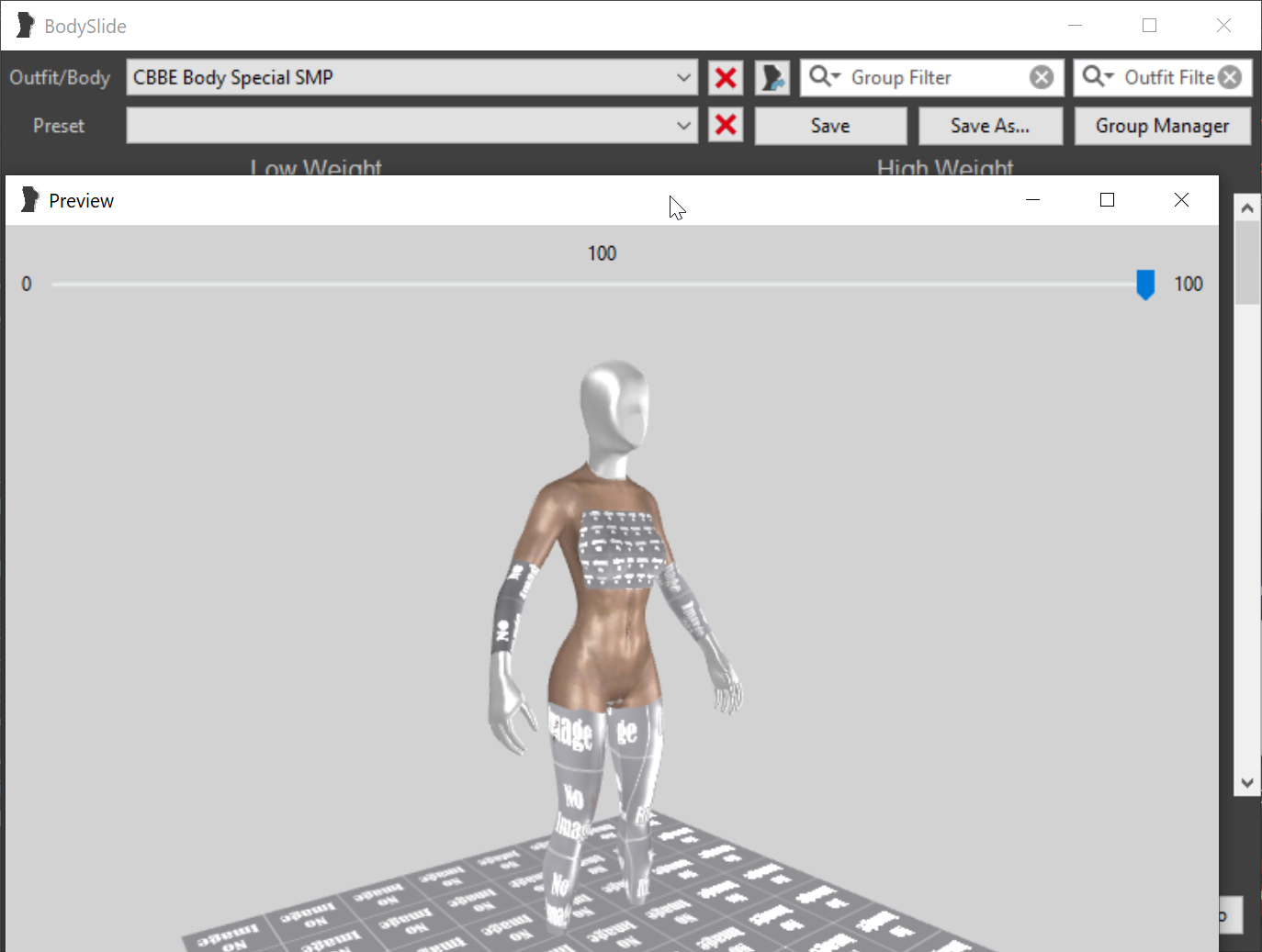Click the BodySlide title bar app icon
The height and width of the screenshot is (952, 1262).
click(x=26, y=26)
